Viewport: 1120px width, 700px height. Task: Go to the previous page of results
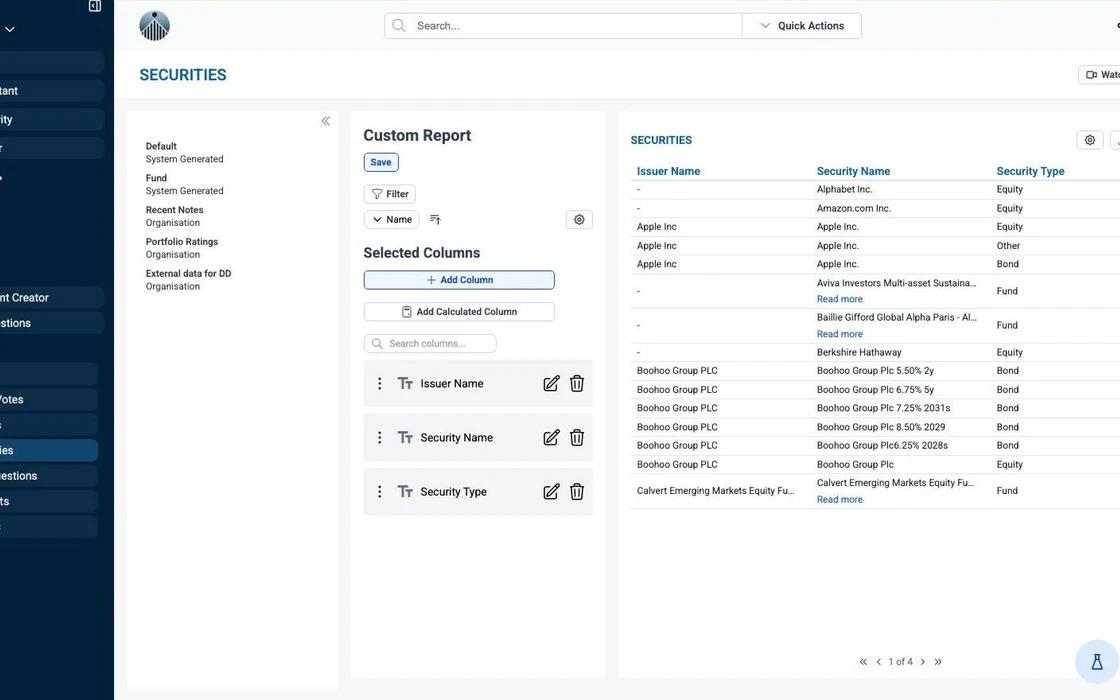(x=879, y=662)
